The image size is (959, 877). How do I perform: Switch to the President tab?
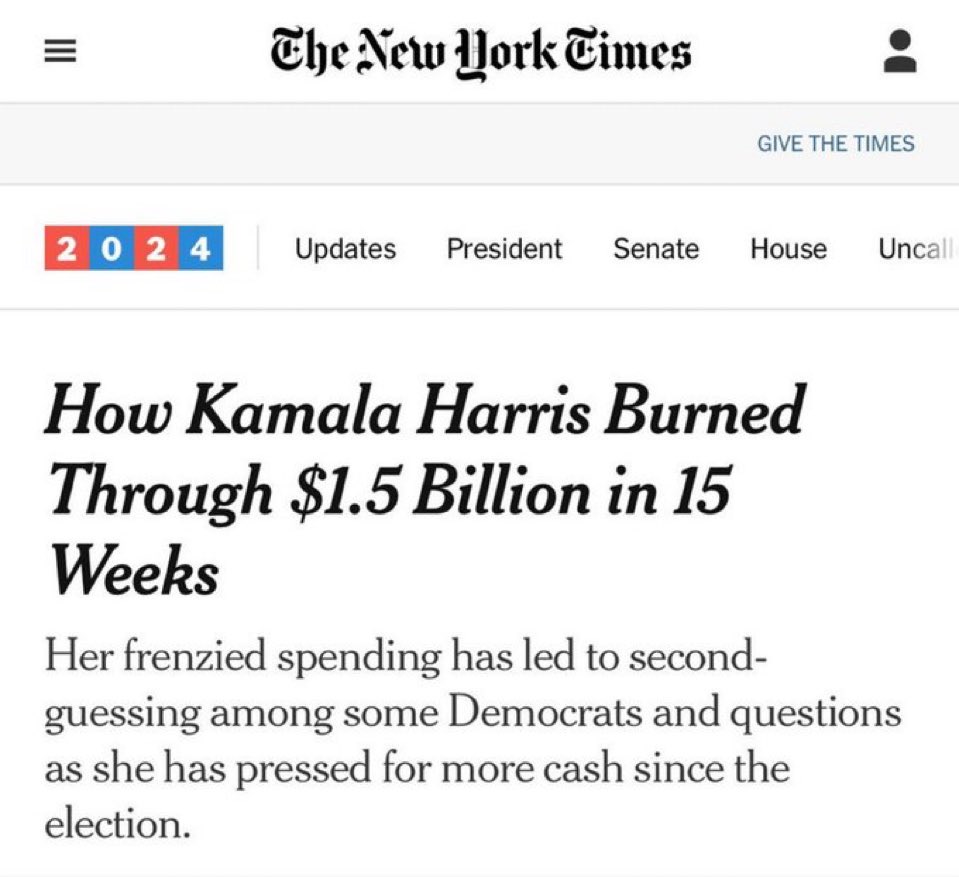click(x=504, y=249)
